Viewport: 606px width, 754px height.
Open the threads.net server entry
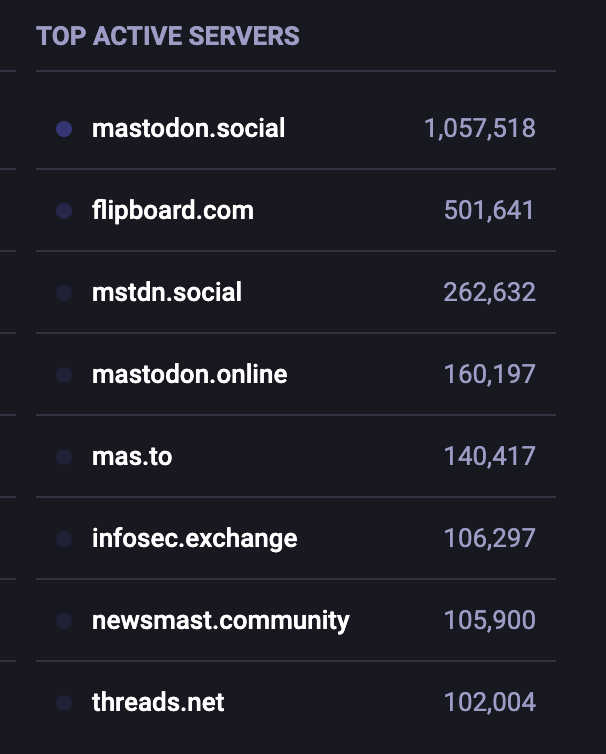[158, 702]
